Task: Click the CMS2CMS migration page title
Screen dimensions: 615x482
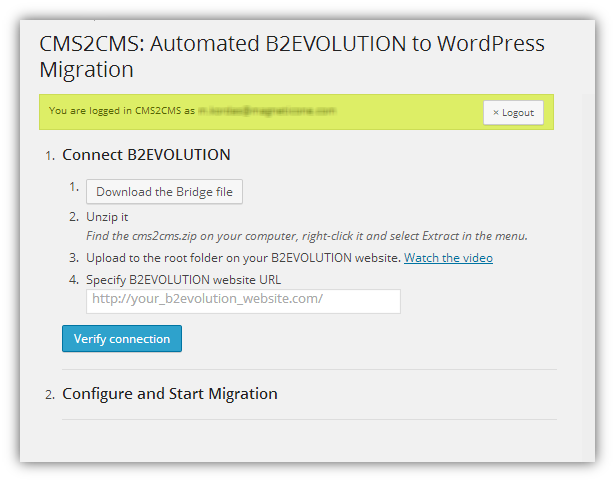Action: coord(291,56)
